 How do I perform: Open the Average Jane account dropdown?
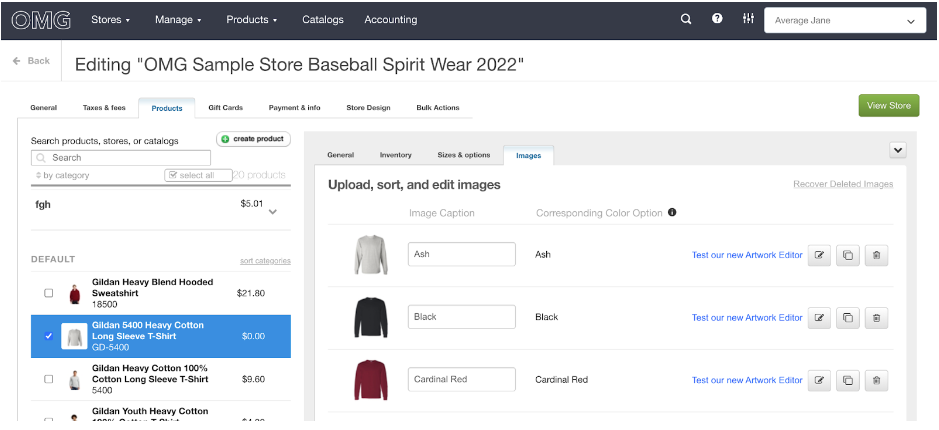(x=845, y=20)
